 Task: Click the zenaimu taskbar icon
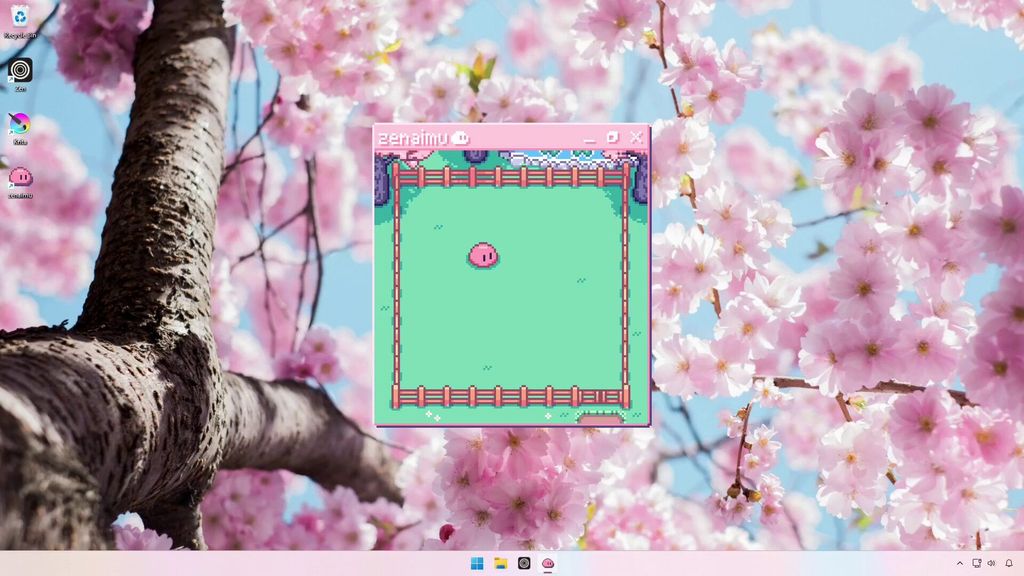548,563
